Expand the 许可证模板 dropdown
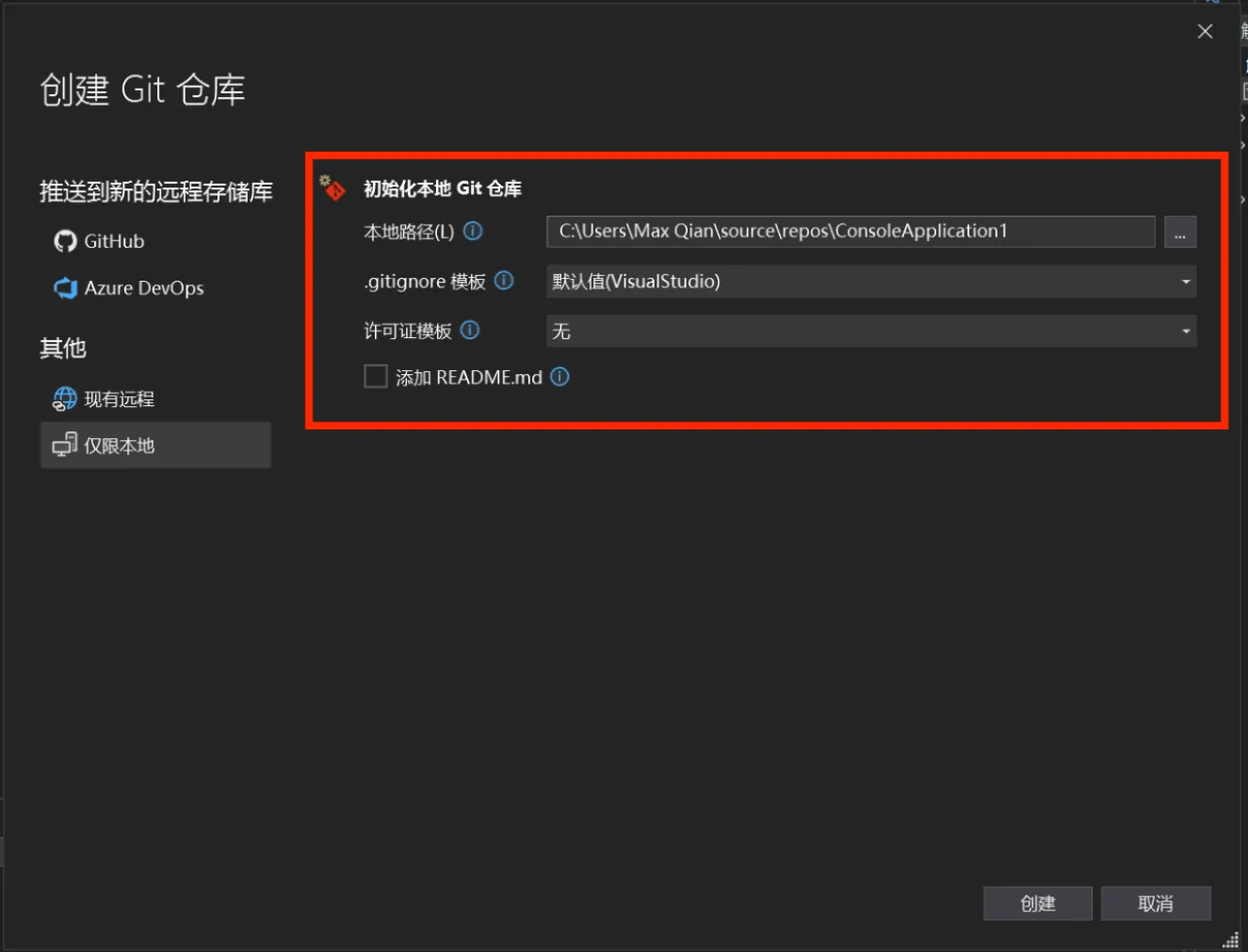This screenshot has height=952, width=1248. 870,331
